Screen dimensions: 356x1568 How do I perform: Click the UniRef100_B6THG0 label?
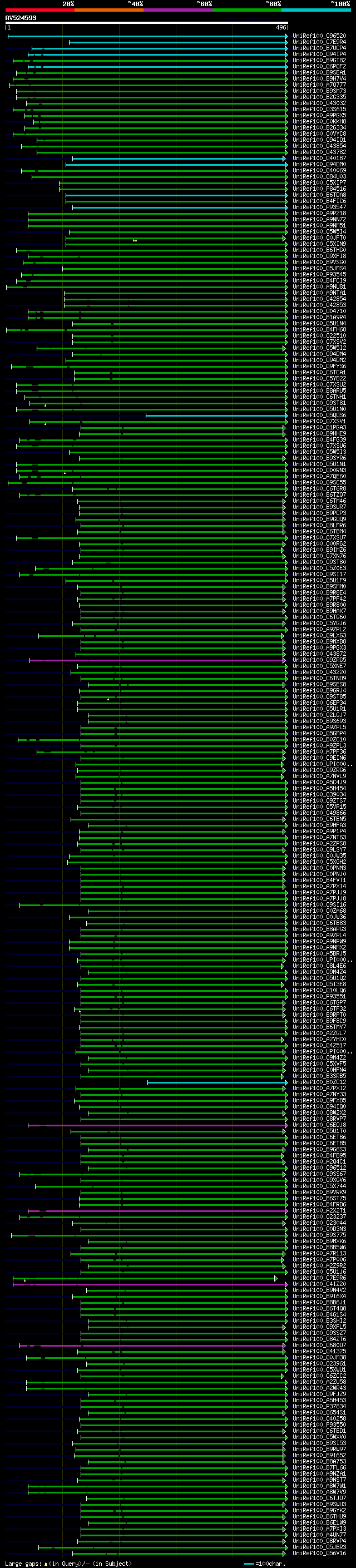(x=319, y=250)
